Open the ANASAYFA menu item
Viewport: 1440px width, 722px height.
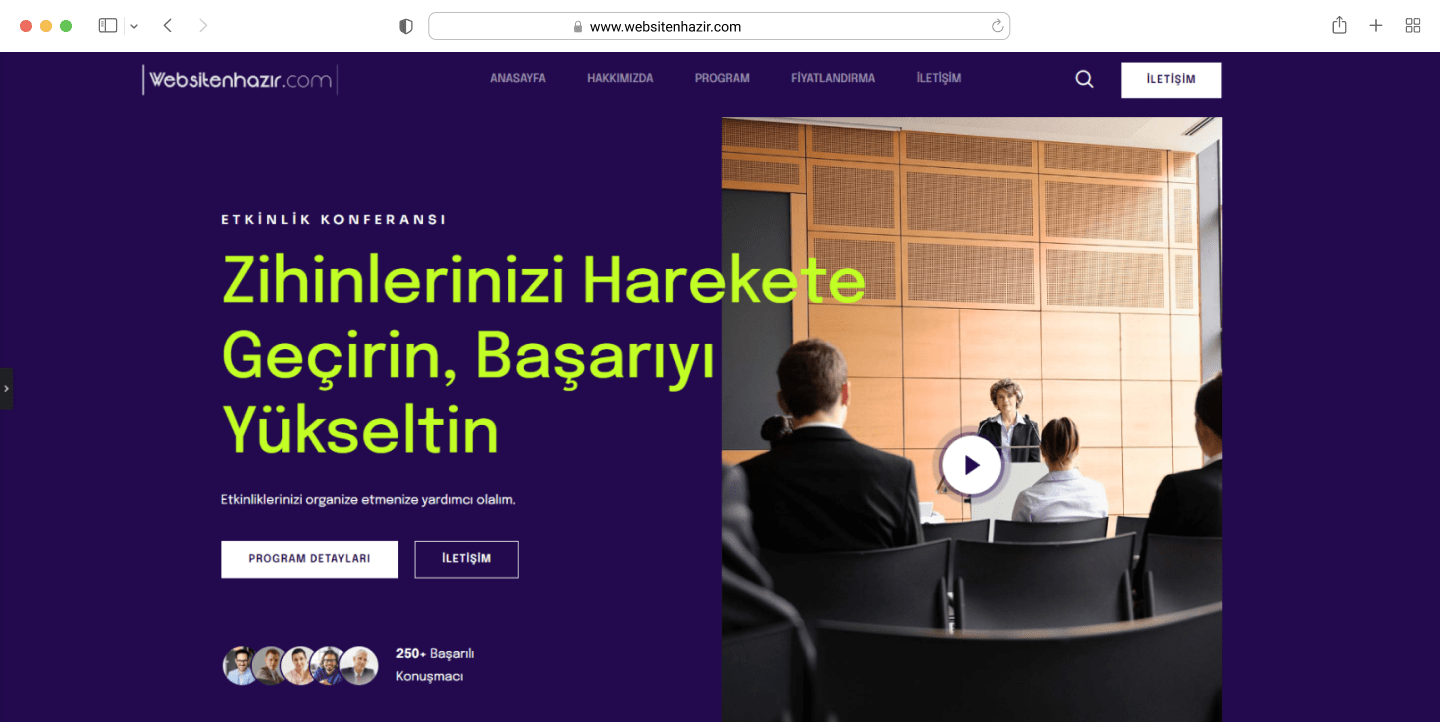(x=518, y=78)
